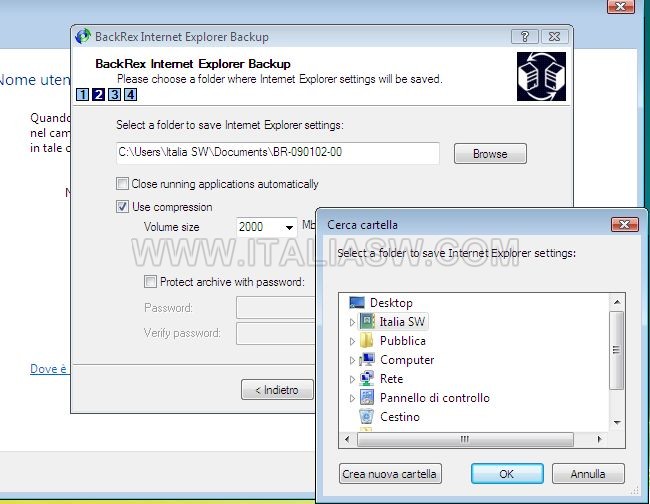Click the Password input field
This screenshot has width=650, height=504.
pyautogui.click(x=276, y=308)
